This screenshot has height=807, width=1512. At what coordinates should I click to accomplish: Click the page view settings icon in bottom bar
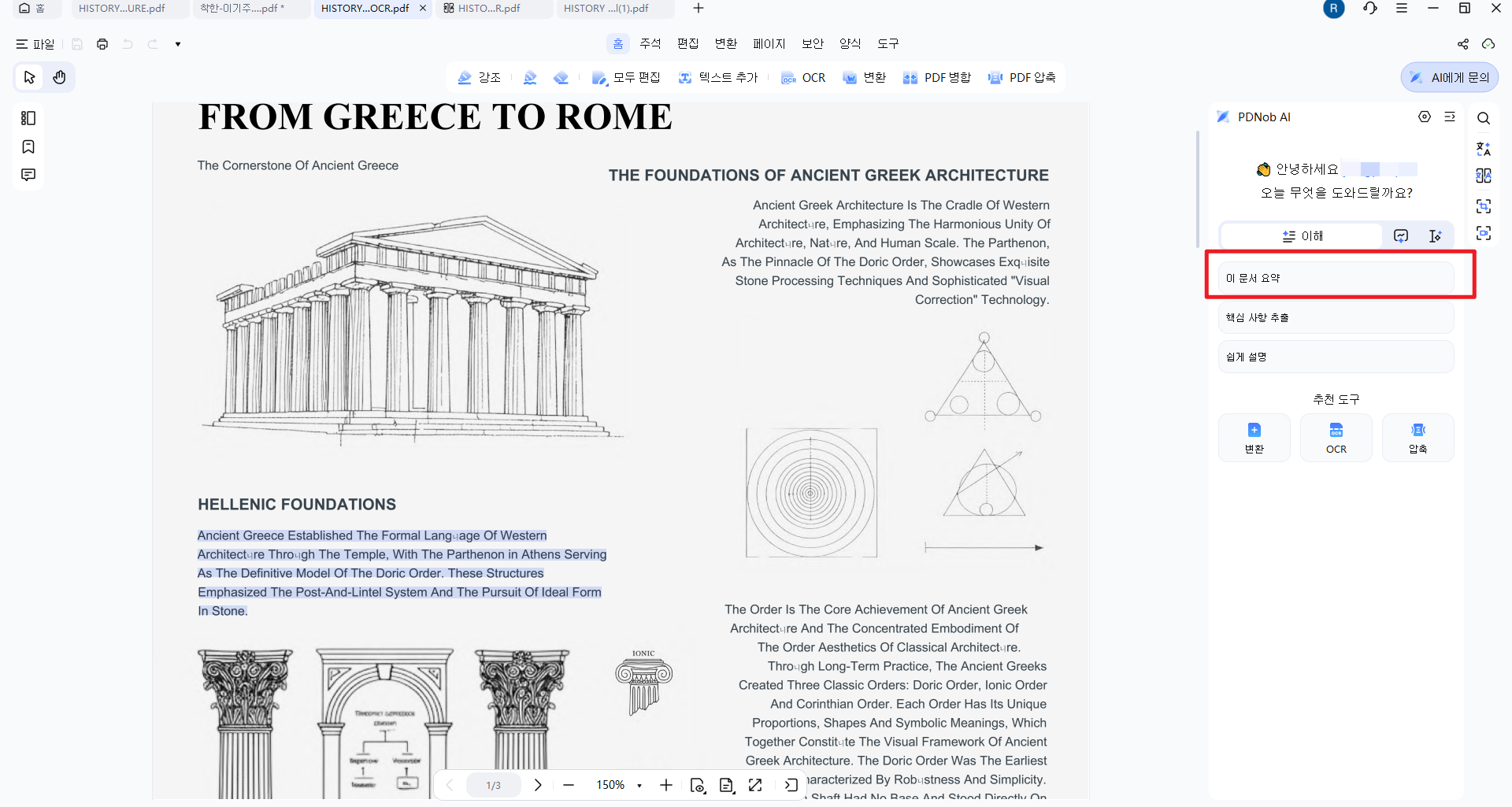click(x=698, y=785)
